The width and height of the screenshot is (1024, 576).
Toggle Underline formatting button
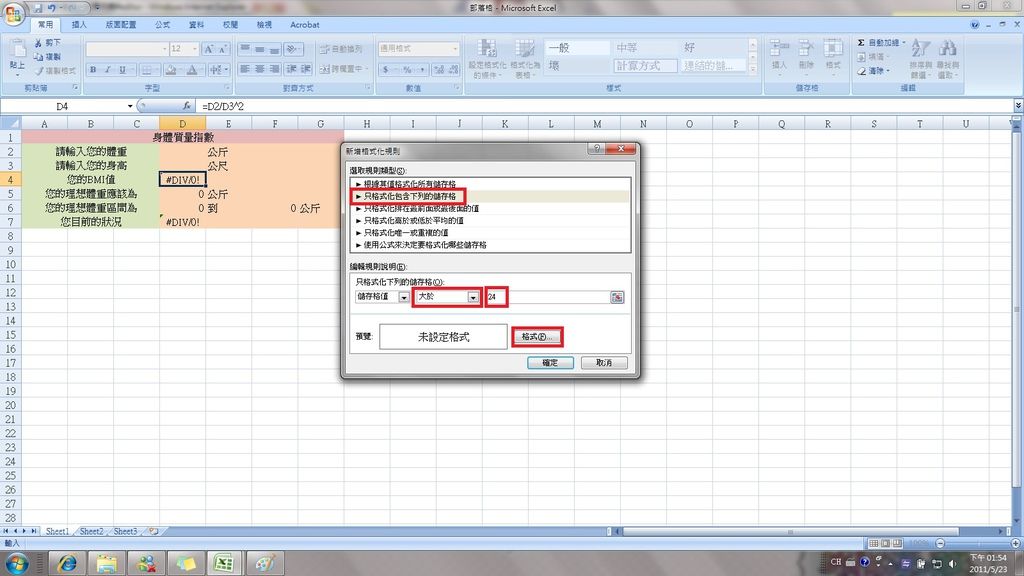pyautogui.click(x=122, y=70)
